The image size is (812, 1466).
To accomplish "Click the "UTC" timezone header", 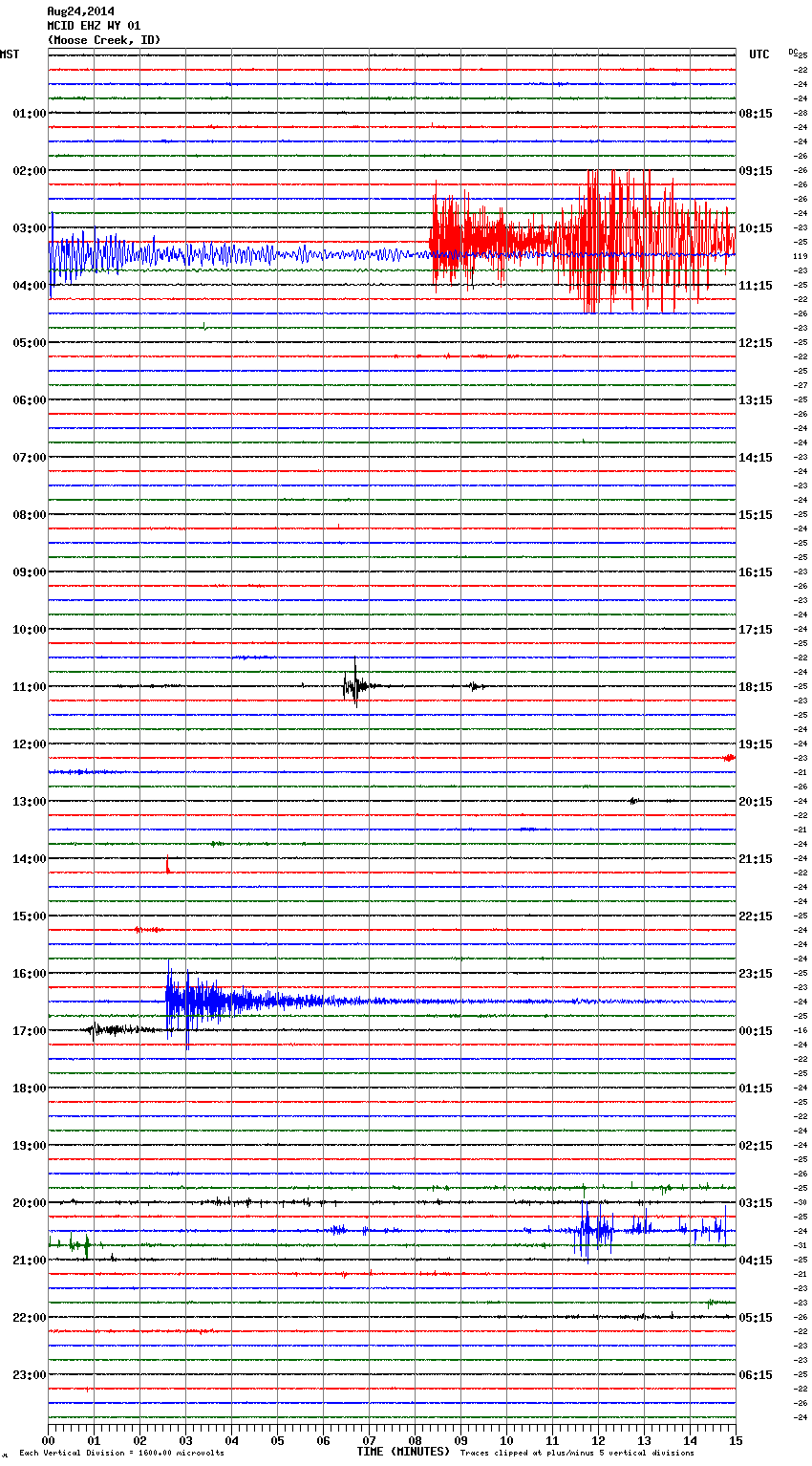I will (x=759, y=54).
